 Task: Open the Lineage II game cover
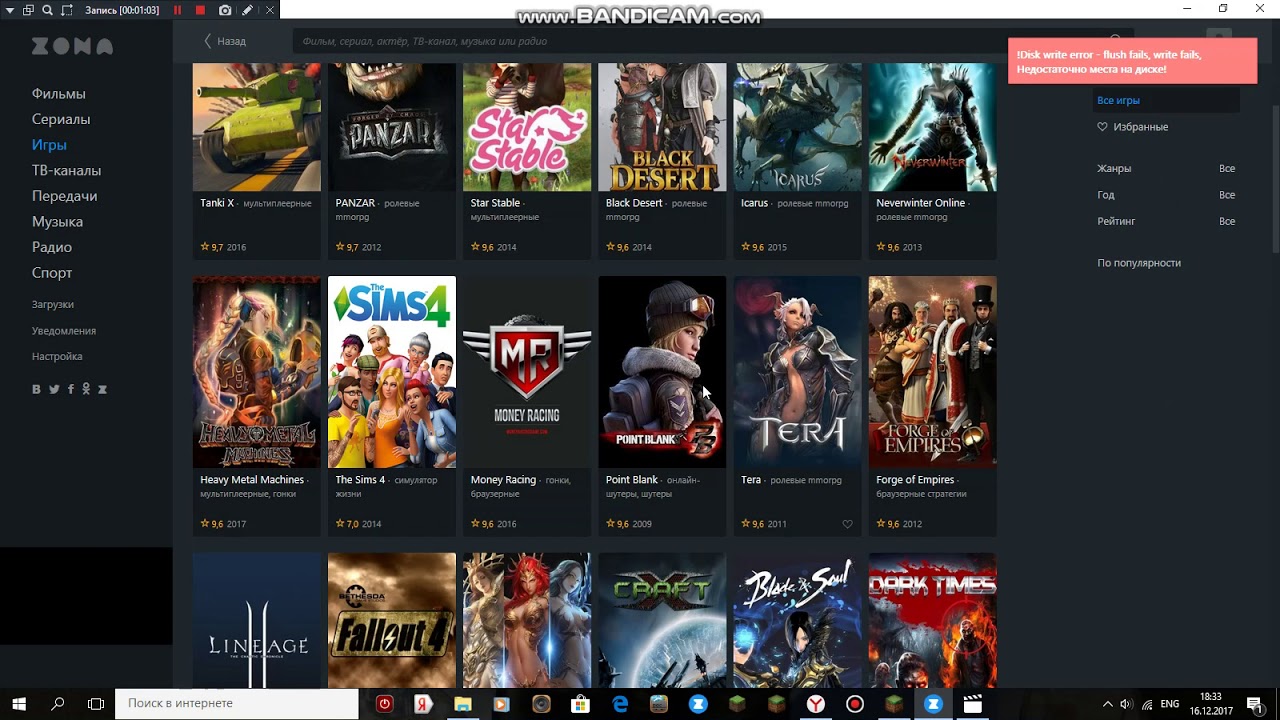click(x=257, y=620)
